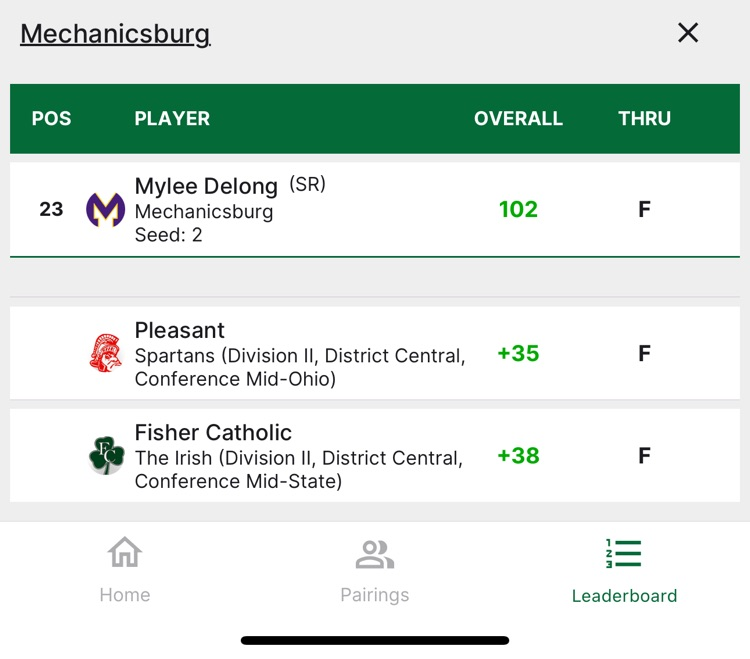Open Mylee Delong's player name
Screen dimensions: 750x659
point(206,186)
